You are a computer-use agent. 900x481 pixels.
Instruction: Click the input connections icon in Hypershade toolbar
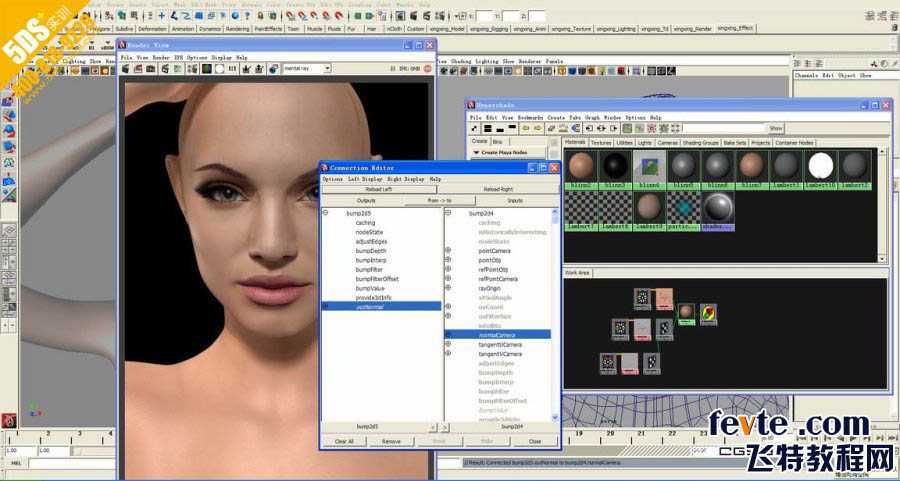coord(588,129)
